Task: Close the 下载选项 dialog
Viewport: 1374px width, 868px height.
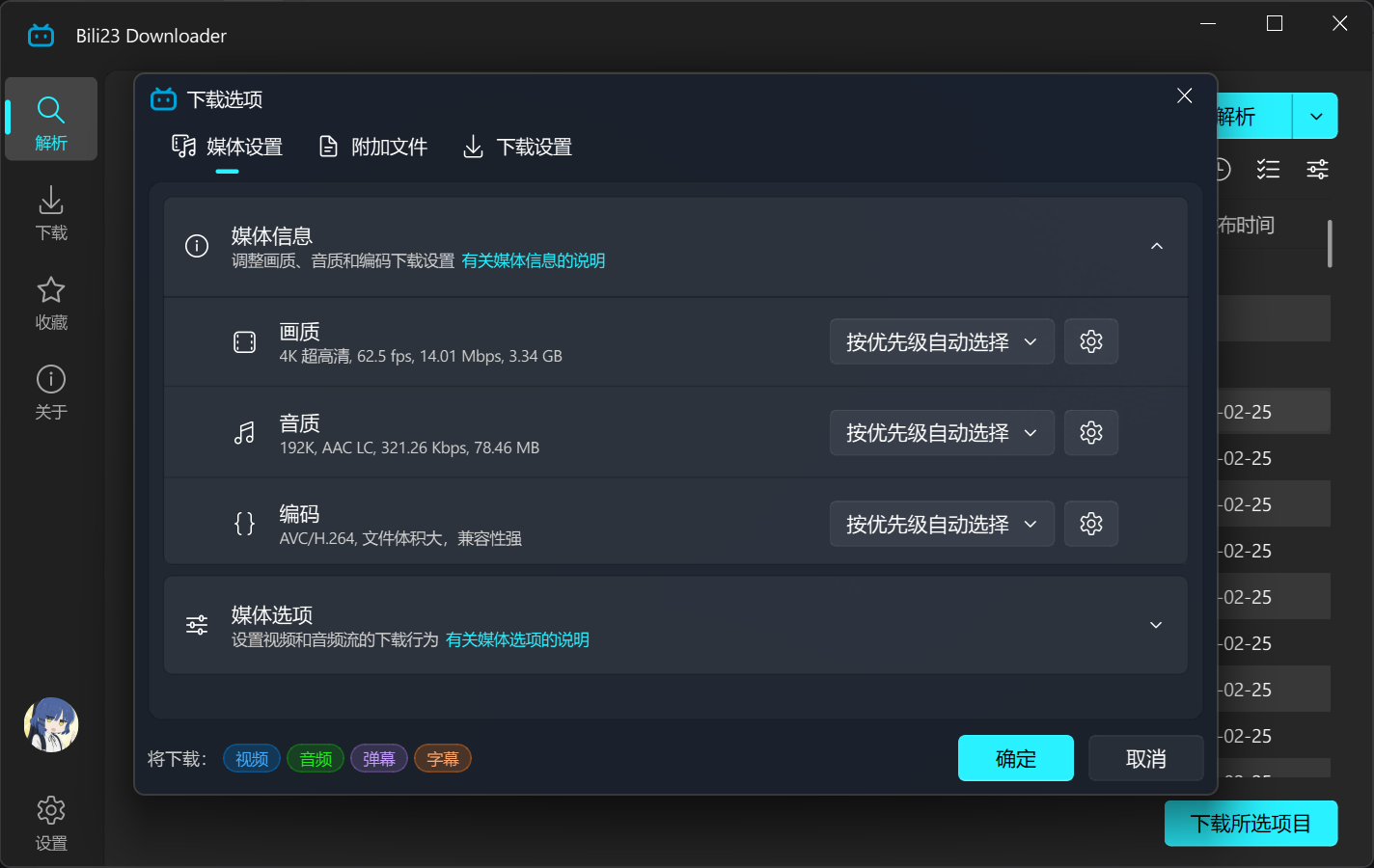Action: coord(1185,95)
